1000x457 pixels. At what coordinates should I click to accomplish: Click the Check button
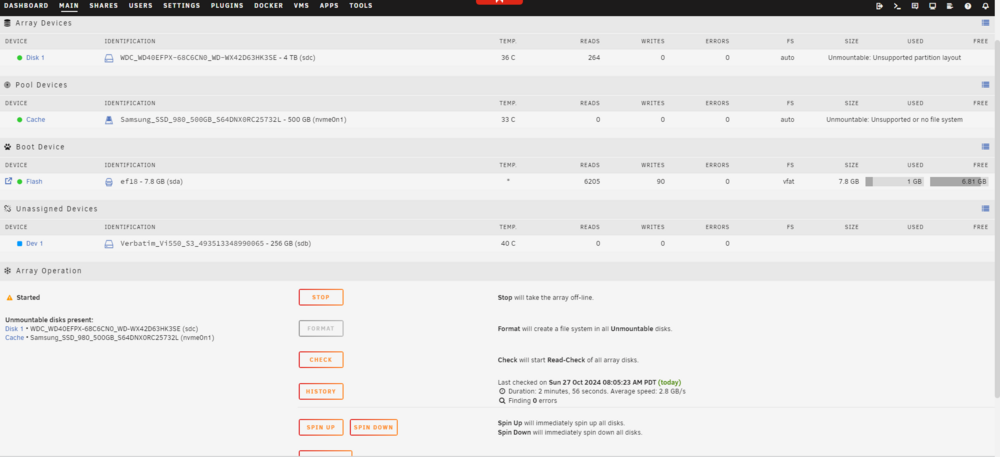click(321, 360)
